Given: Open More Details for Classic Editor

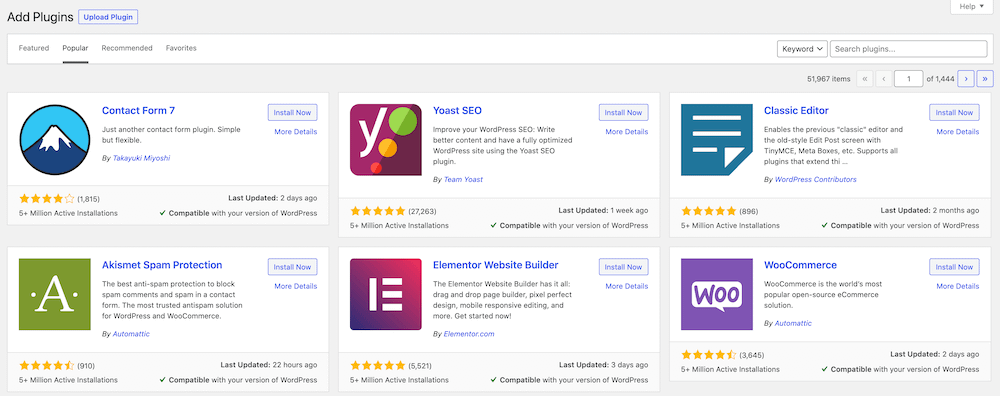Looking at the screenshot, I should coord(958,132).
